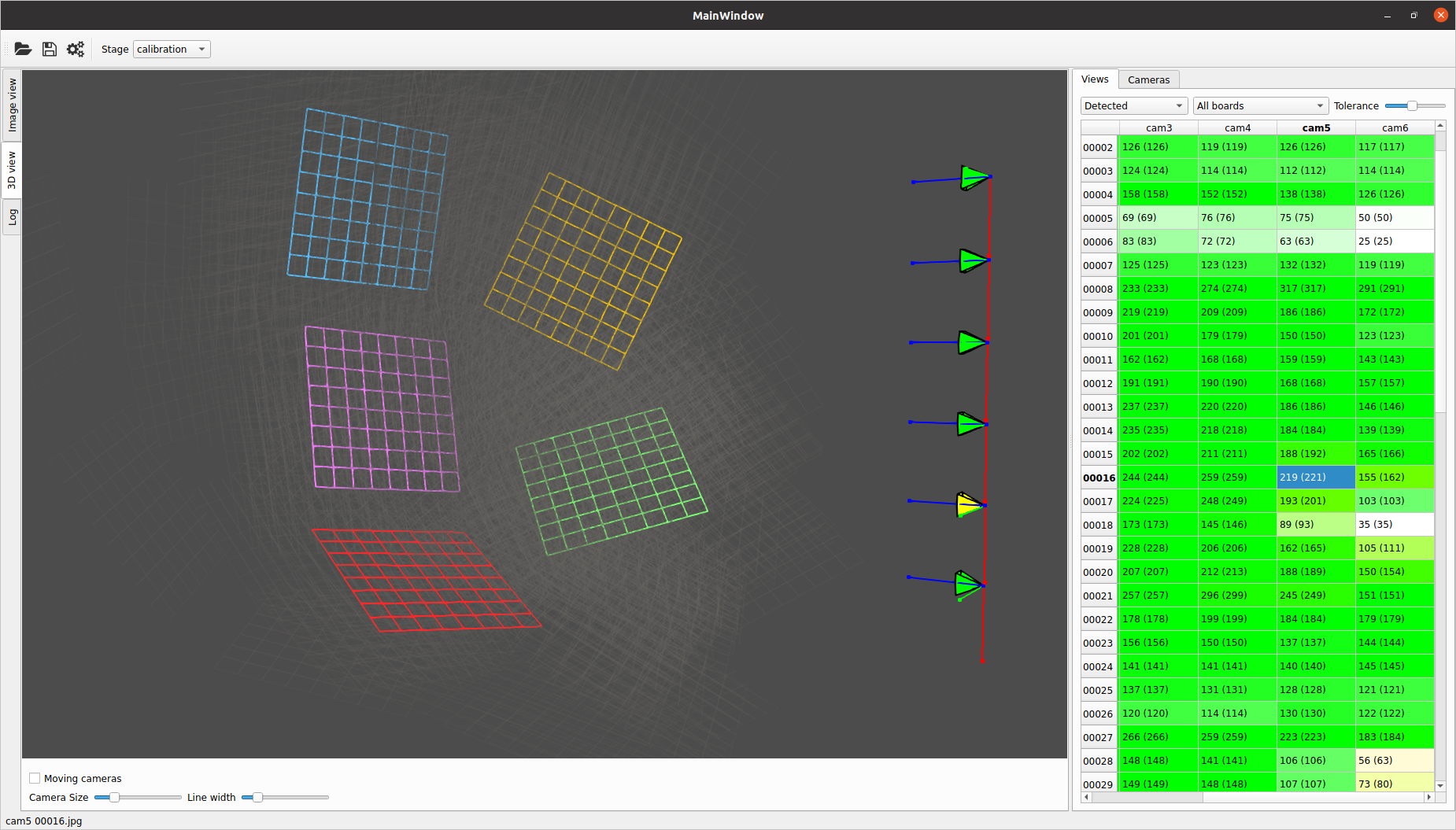Click the horizontal scrollbar right arrow
Viewport: 1456px width, 830px height.
coord(1429,797)
